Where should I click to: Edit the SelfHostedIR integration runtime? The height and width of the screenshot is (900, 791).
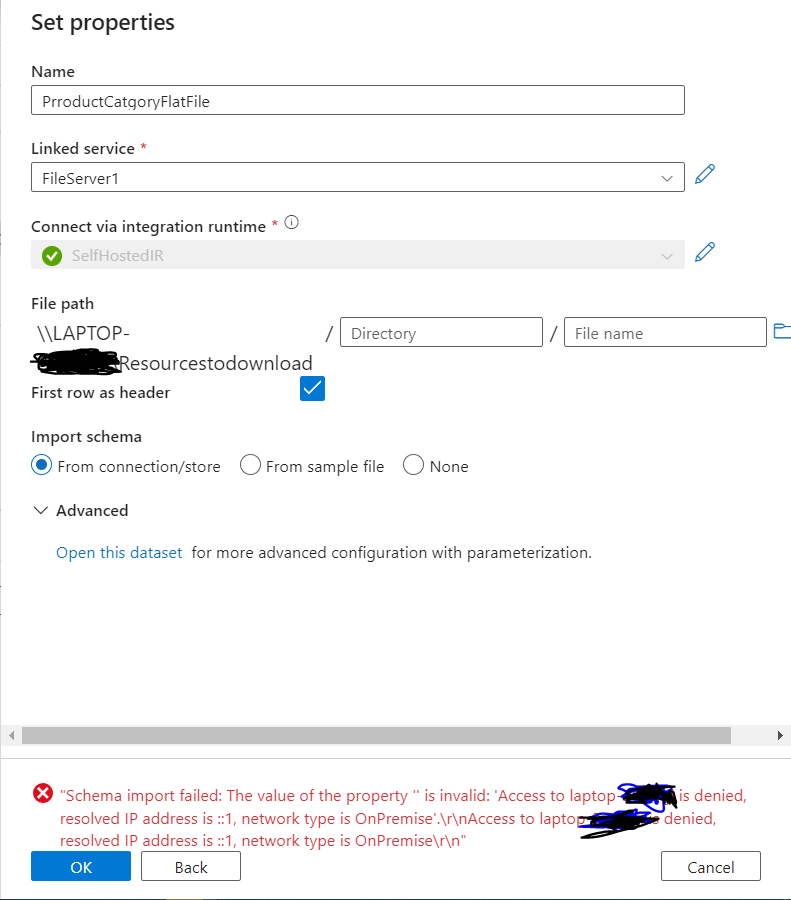click(704, 252)
